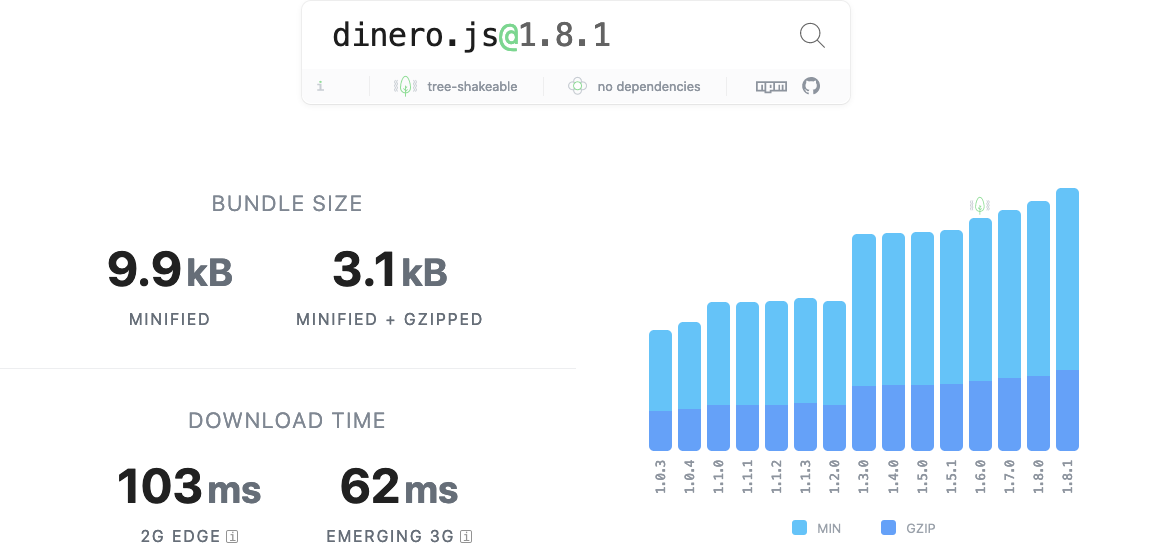The width and height of the screenshot is (1152, 553).
Task: Select the 1.5.1 version bar
Action: click(951, 341)
